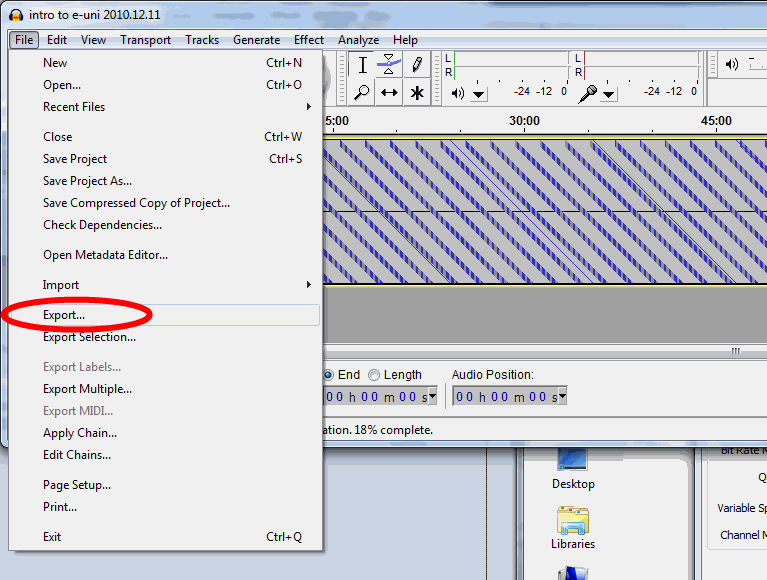
Task: Click the Libraries folder icon
Action: coord(573,522)
